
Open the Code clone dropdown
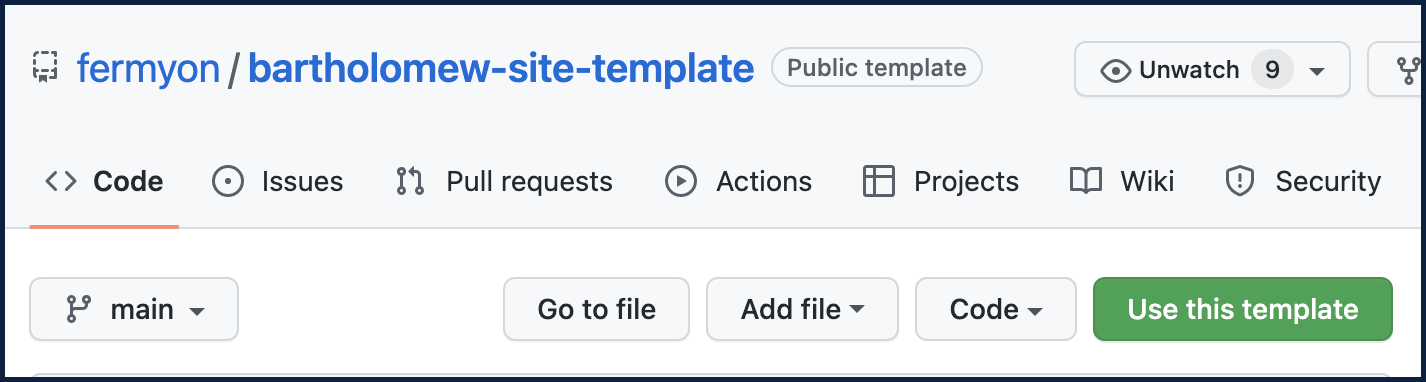coord(996,309)
